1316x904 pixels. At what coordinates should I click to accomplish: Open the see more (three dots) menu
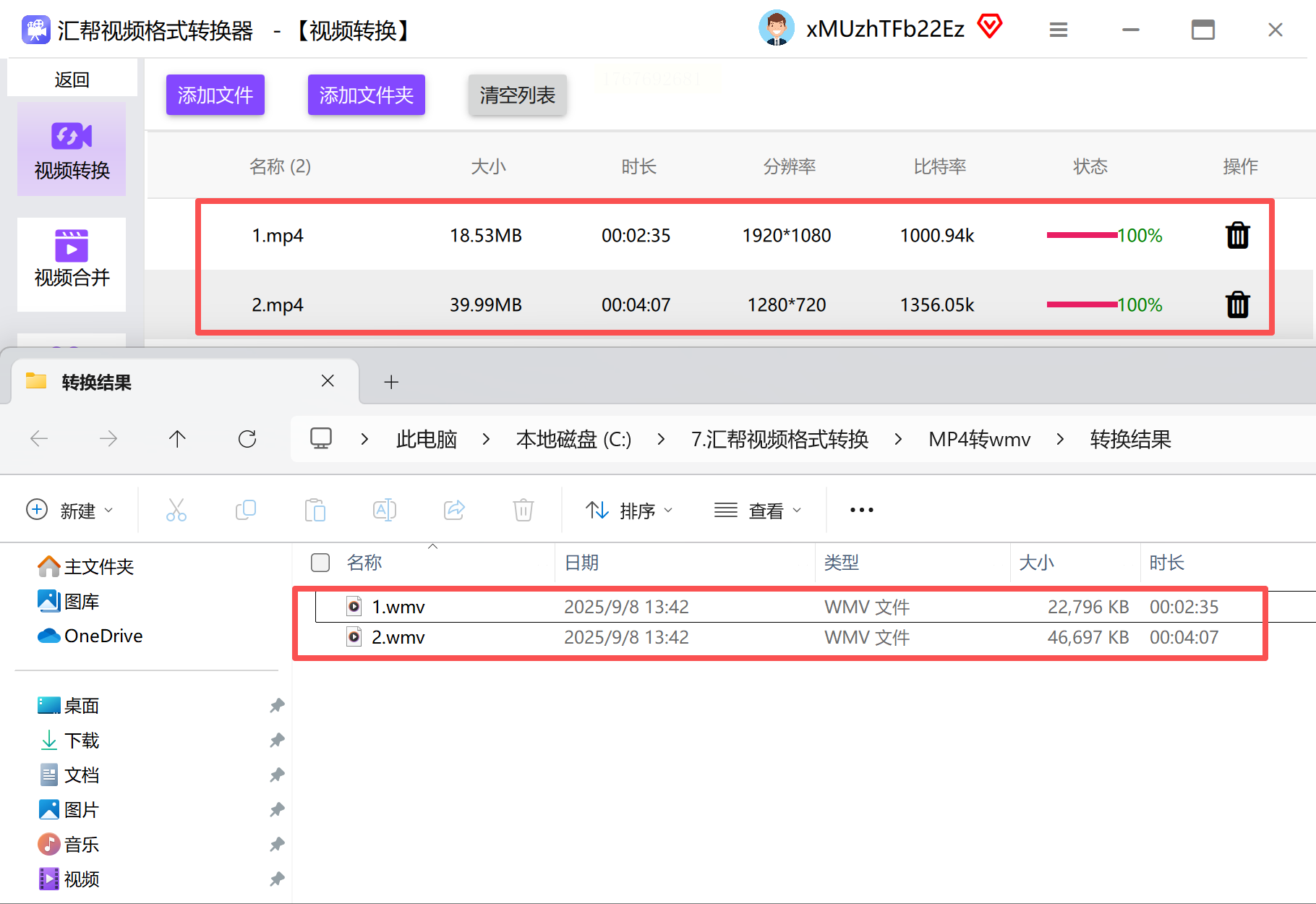tap(862, 510)
